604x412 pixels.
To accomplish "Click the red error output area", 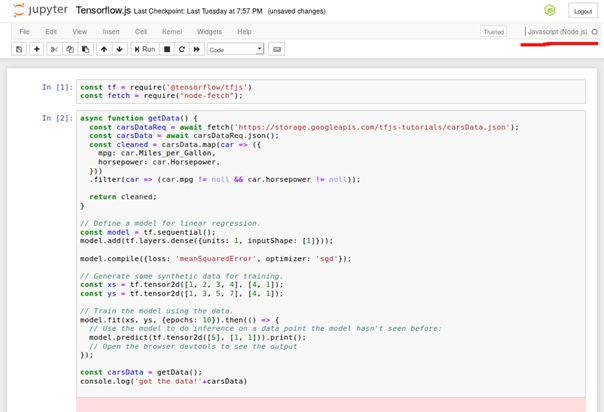I will (x=331, y=405).
